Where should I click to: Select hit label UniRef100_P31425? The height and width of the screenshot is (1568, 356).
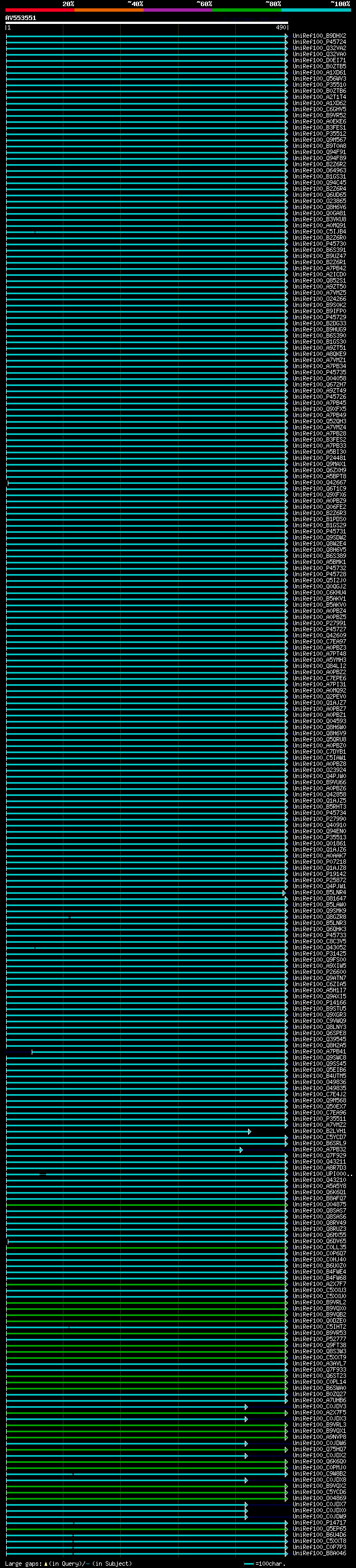tap(319, 954)
